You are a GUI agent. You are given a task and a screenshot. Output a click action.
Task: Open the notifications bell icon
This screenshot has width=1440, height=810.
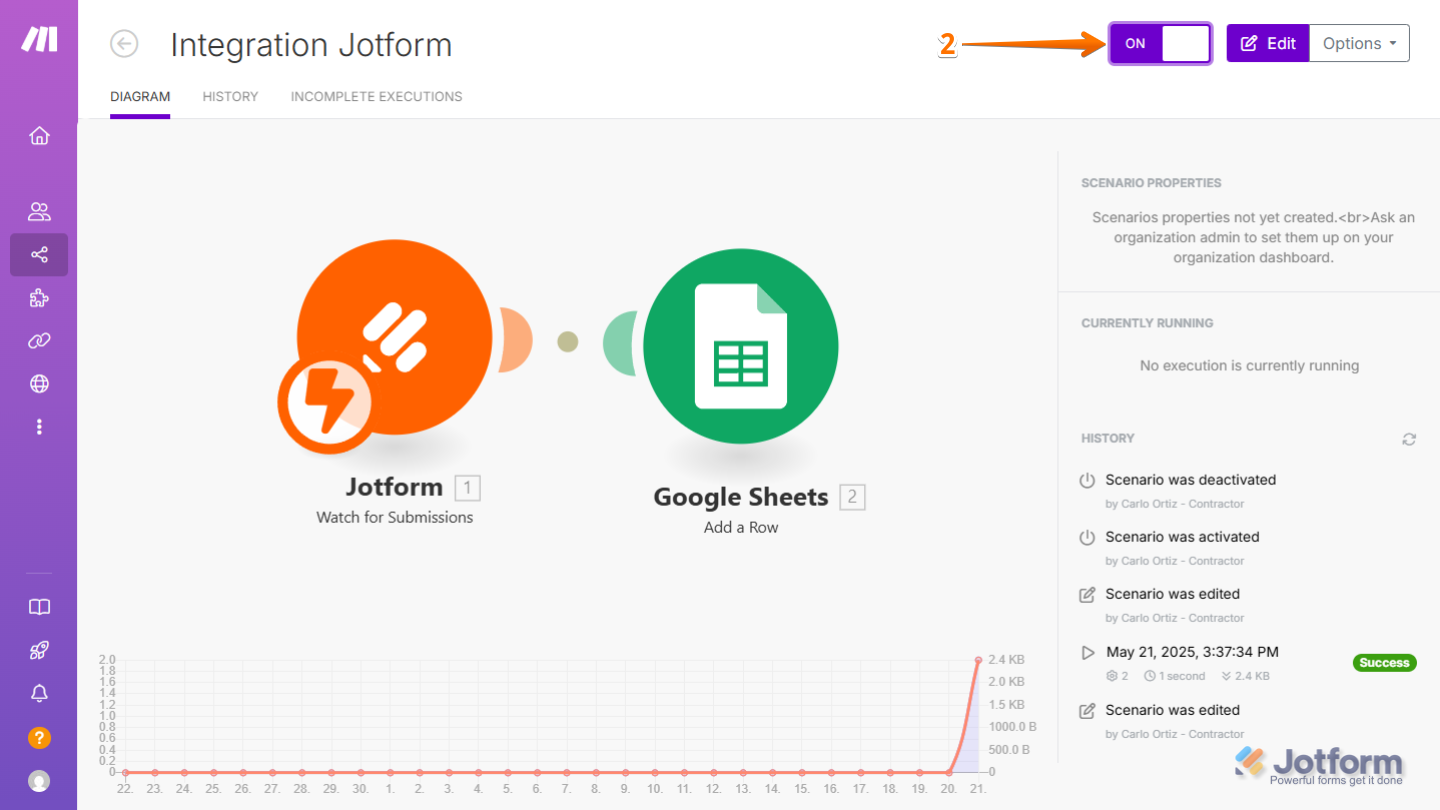point(39,693)
